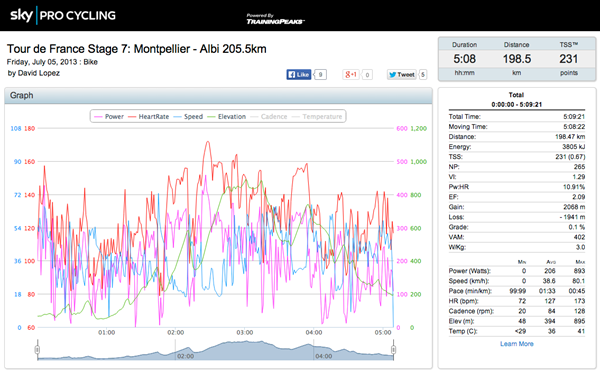Toggle the Elevation series in legend
This screenshot has width=600, height=372.
227,117
